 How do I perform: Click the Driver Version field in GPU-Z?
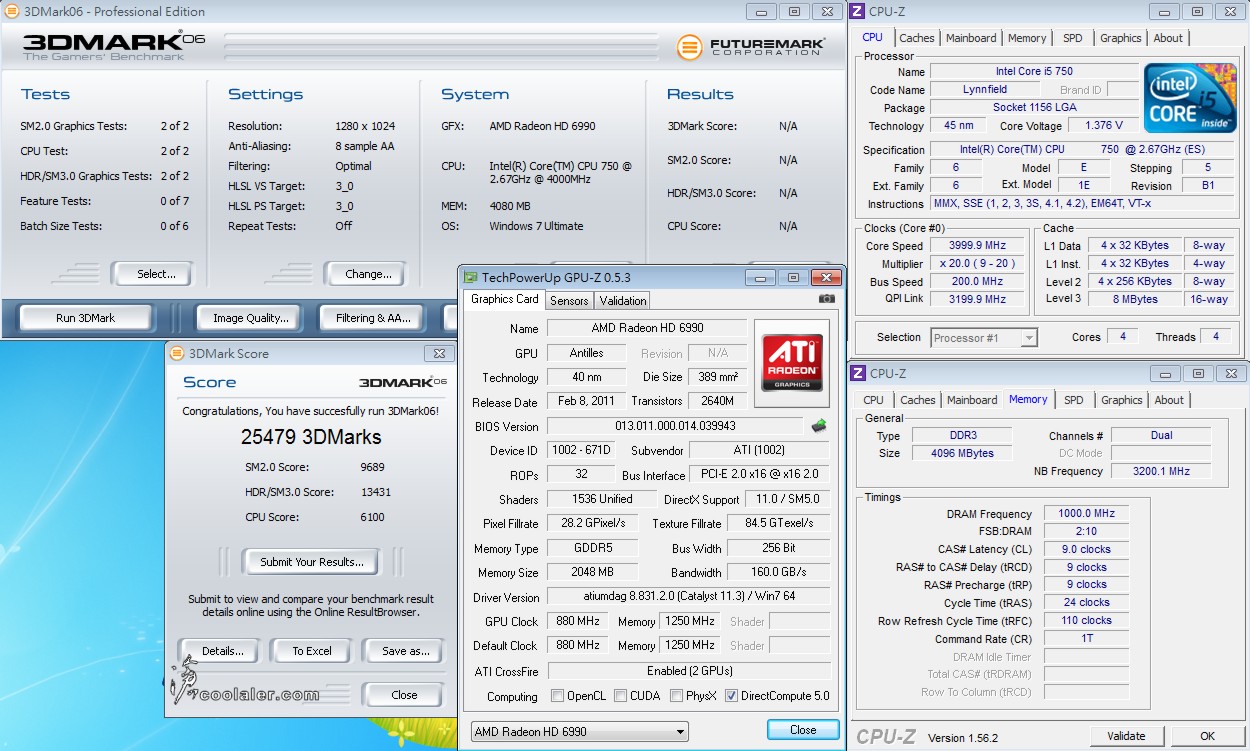pos(689,597)
